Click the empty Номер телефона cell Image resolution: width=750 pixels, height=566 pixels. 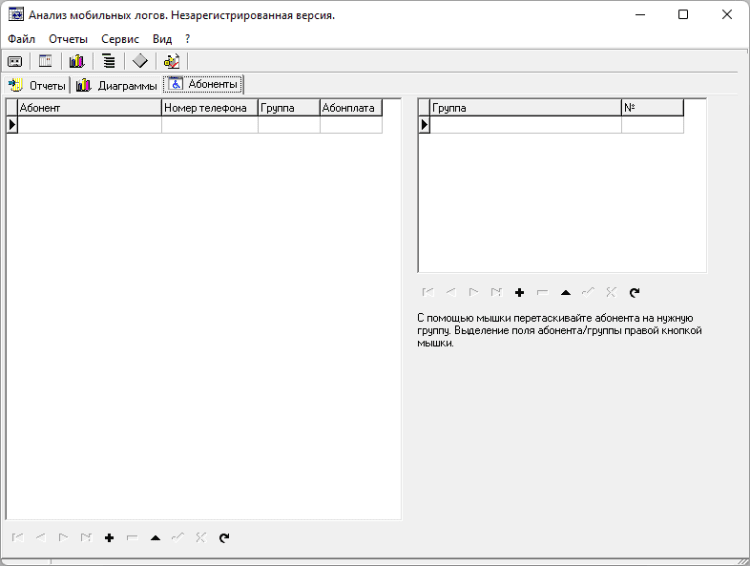(x=210, y=124)
